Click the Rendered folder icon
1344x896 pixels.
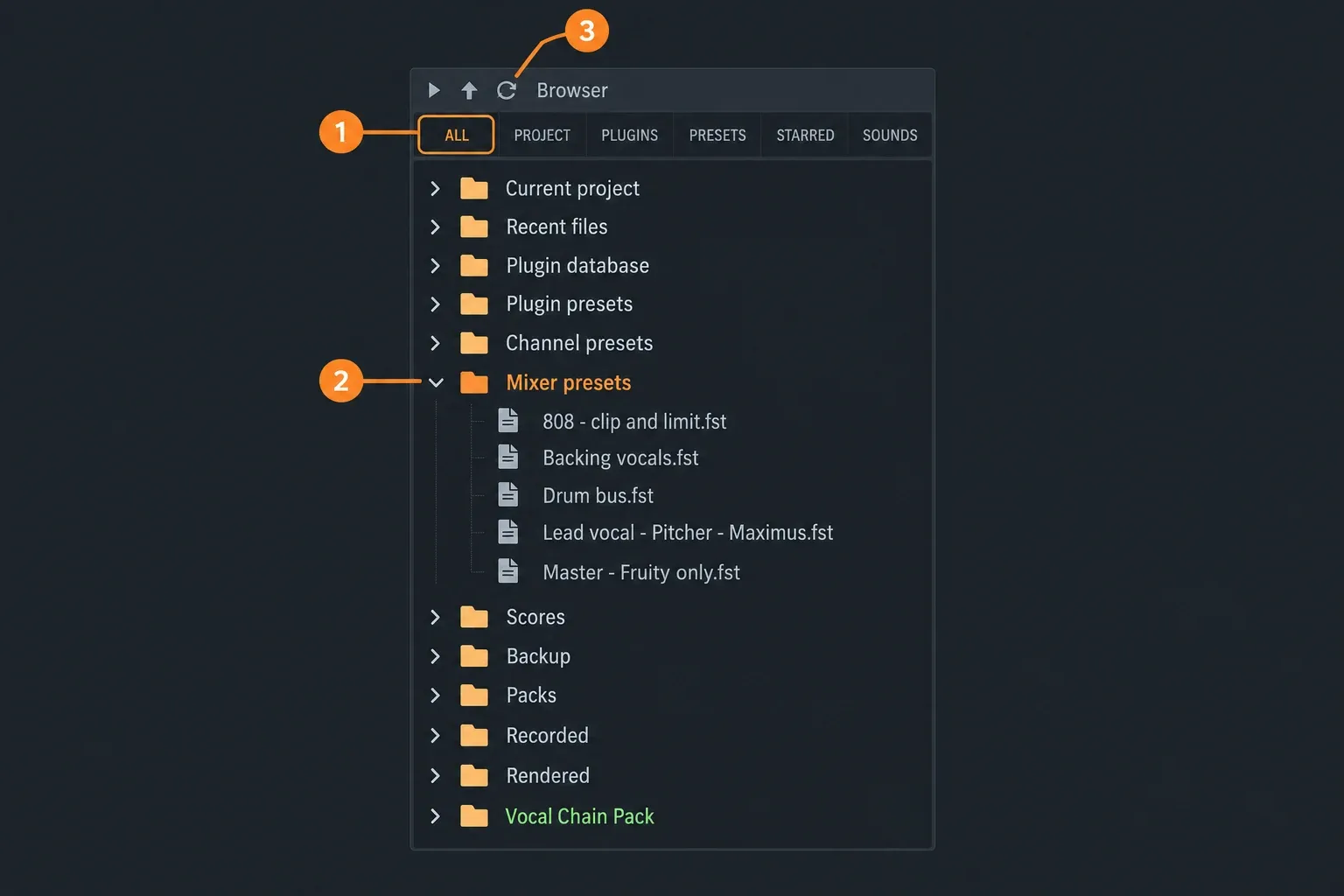tap(474, 775)
